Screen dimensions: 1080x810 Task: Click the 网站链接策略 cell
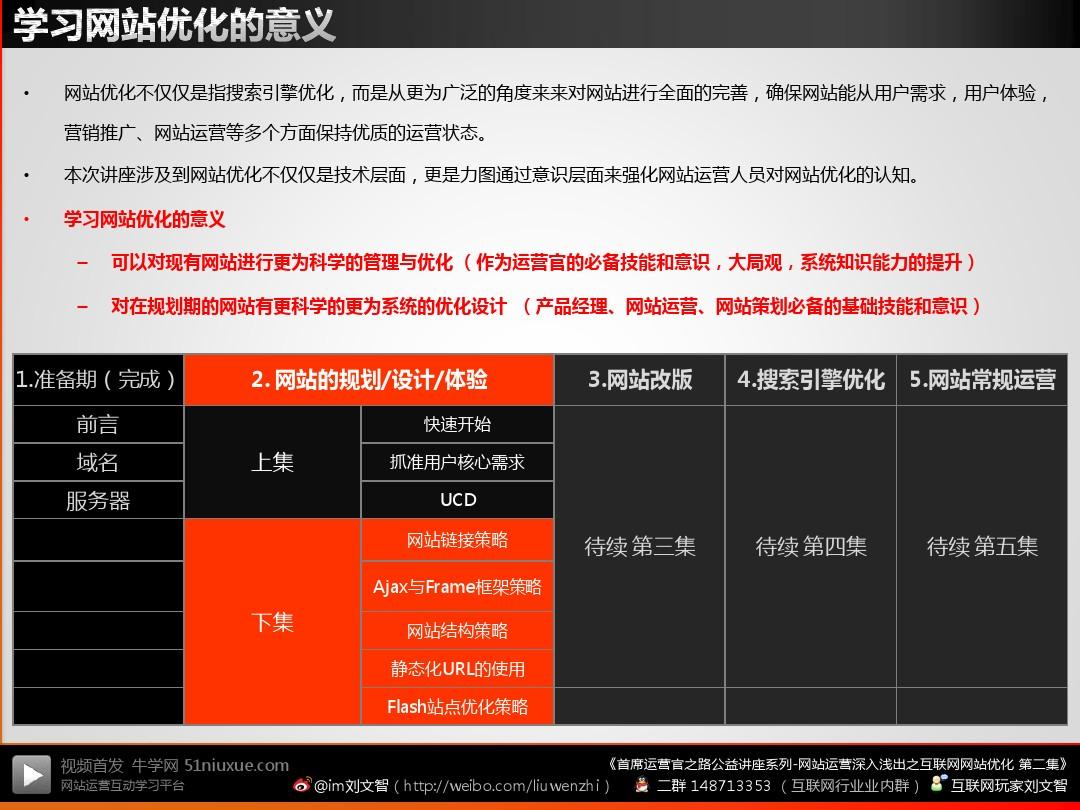click(457, 540)
